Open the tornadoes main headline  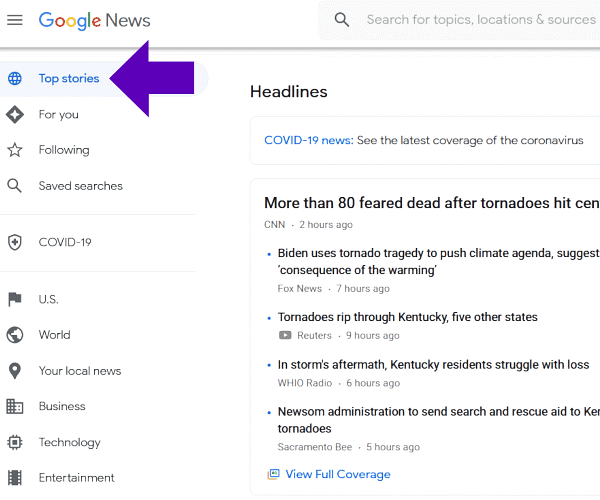[x=430, y=203]
